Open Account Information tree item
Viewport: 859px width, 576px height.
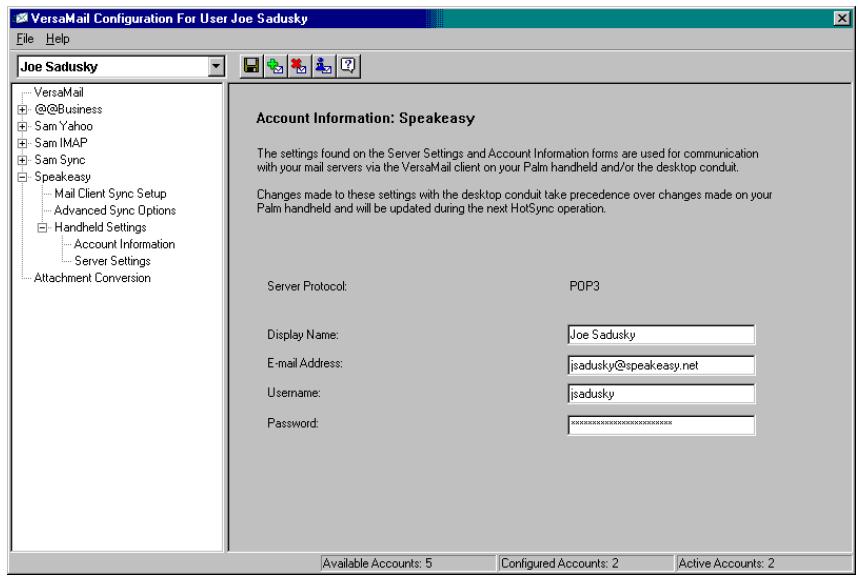click(x=124, y=244)
